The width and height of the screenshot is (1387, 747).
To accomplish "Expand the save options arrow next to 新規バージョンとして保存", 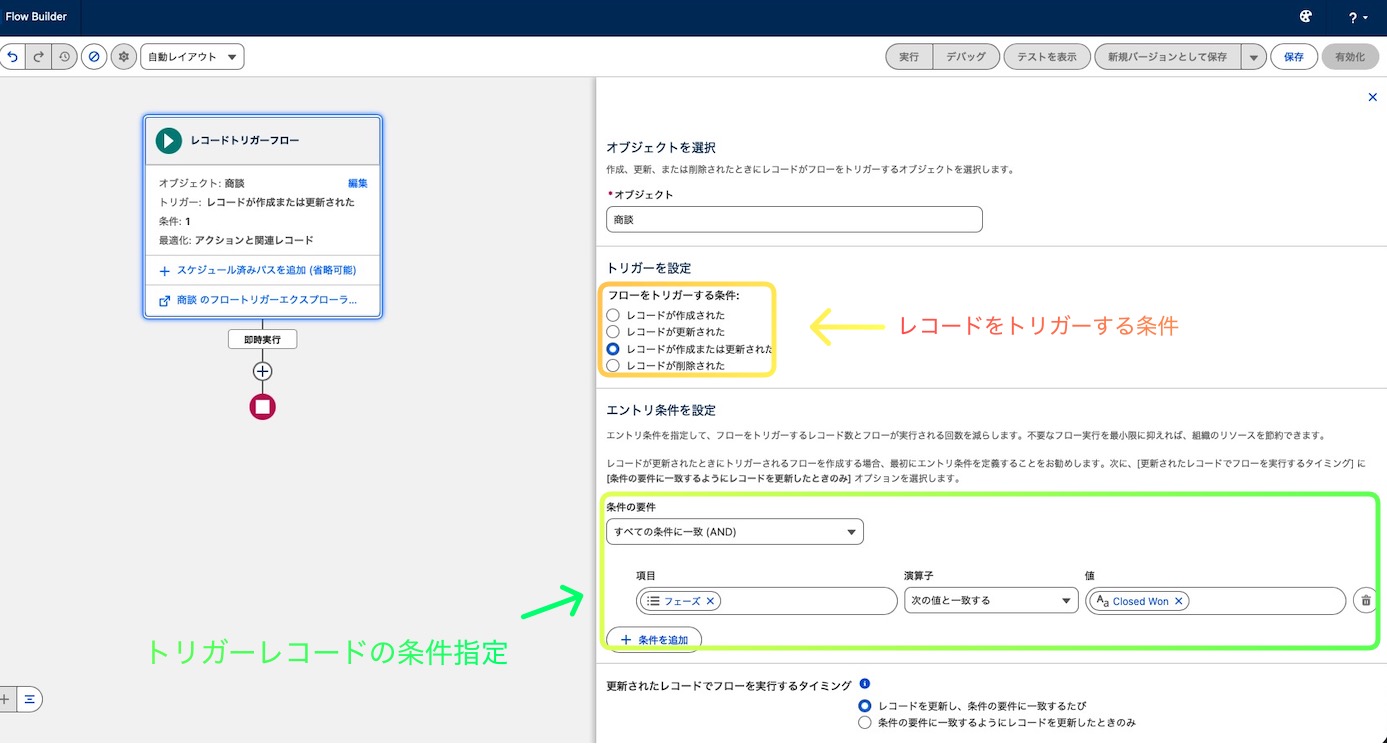I will (x=1254, y=57).
